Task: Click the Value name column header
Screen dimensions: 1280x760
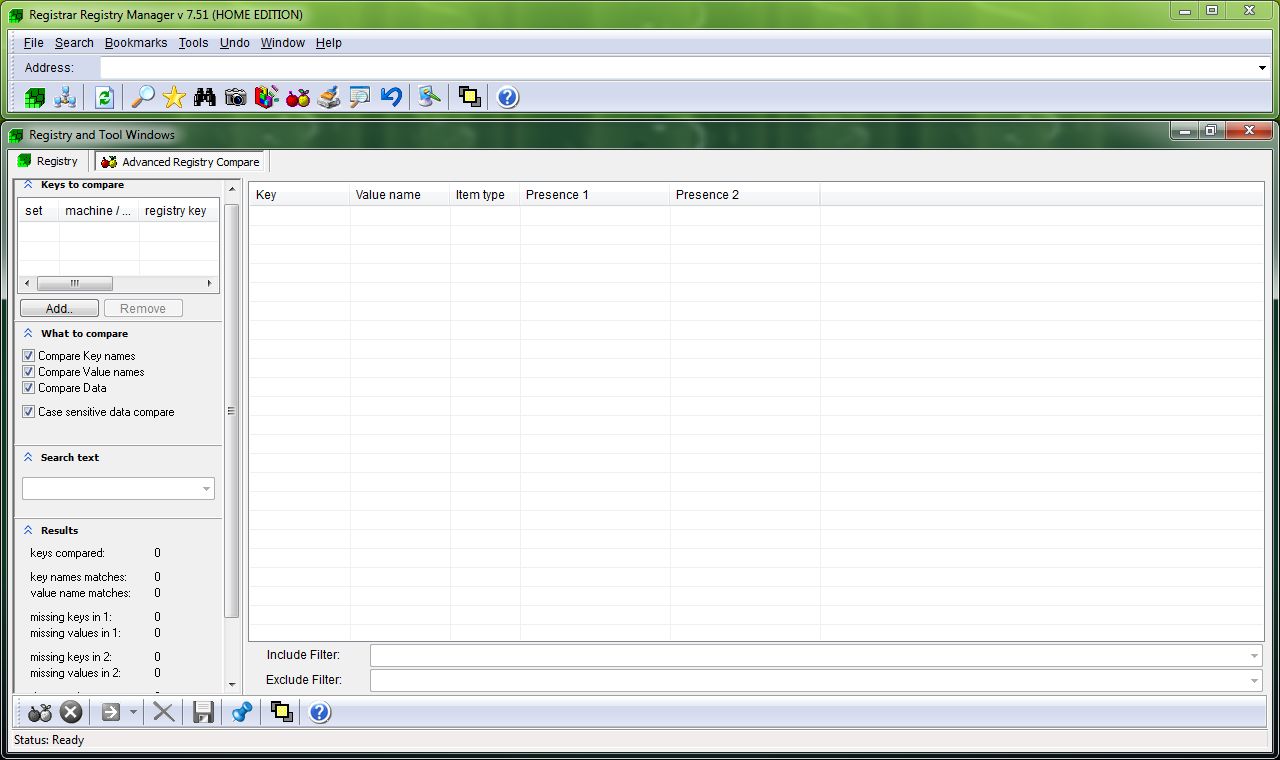Action: pos(400,194)
